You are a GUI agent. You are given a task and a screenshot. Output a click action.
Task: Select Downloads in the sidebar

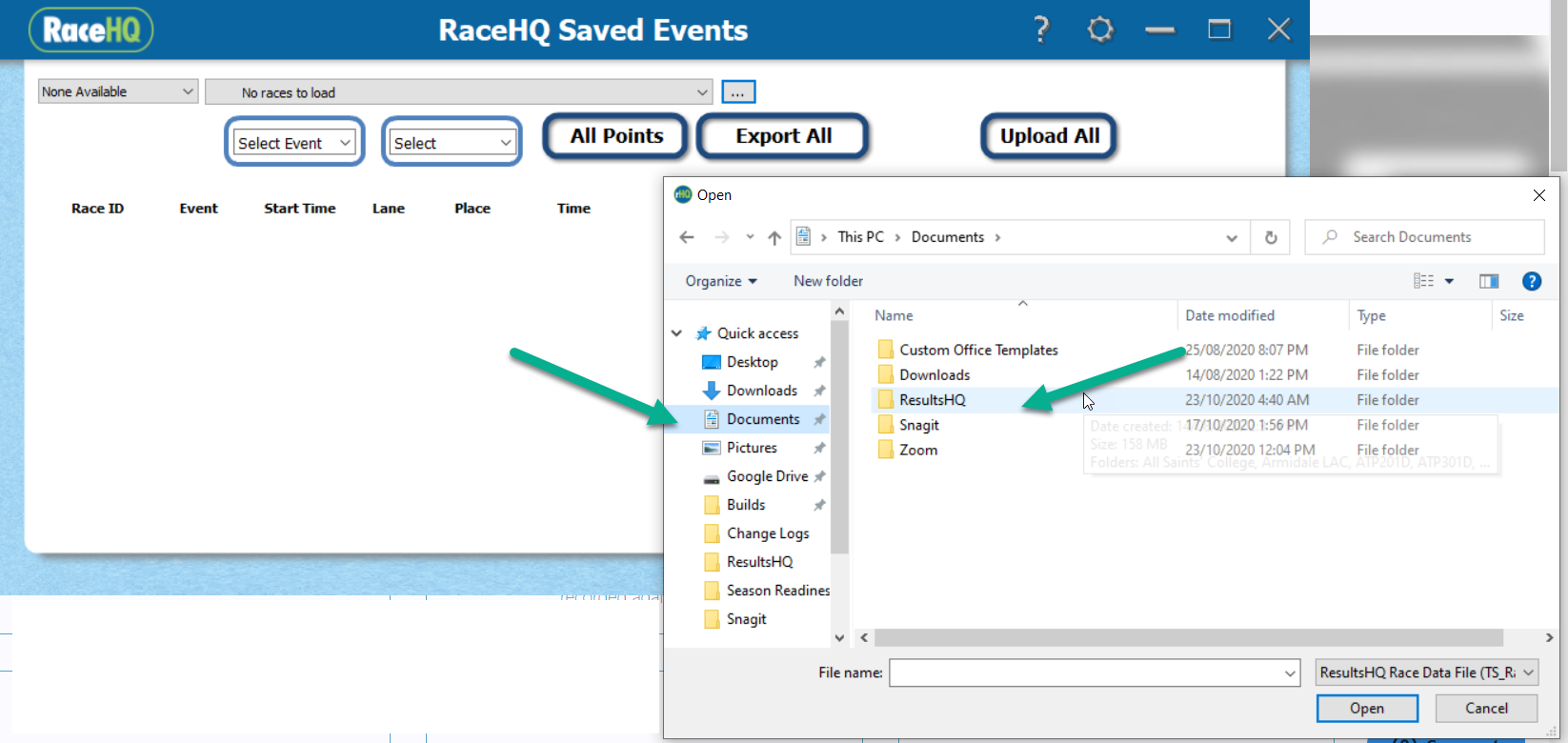click(x=761, y=391)
